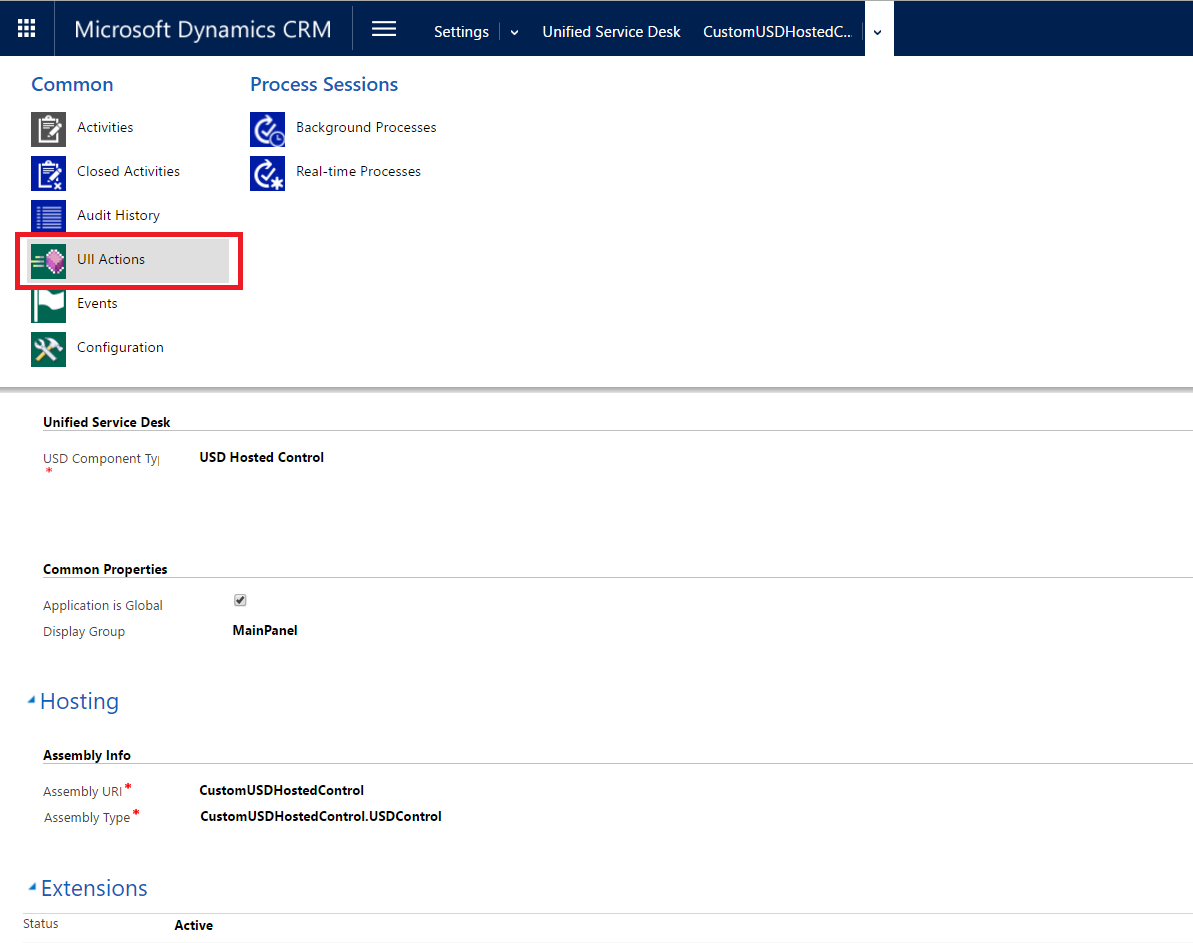Click the Configuration tools icon
The image size is (1193, 943).
48,349
